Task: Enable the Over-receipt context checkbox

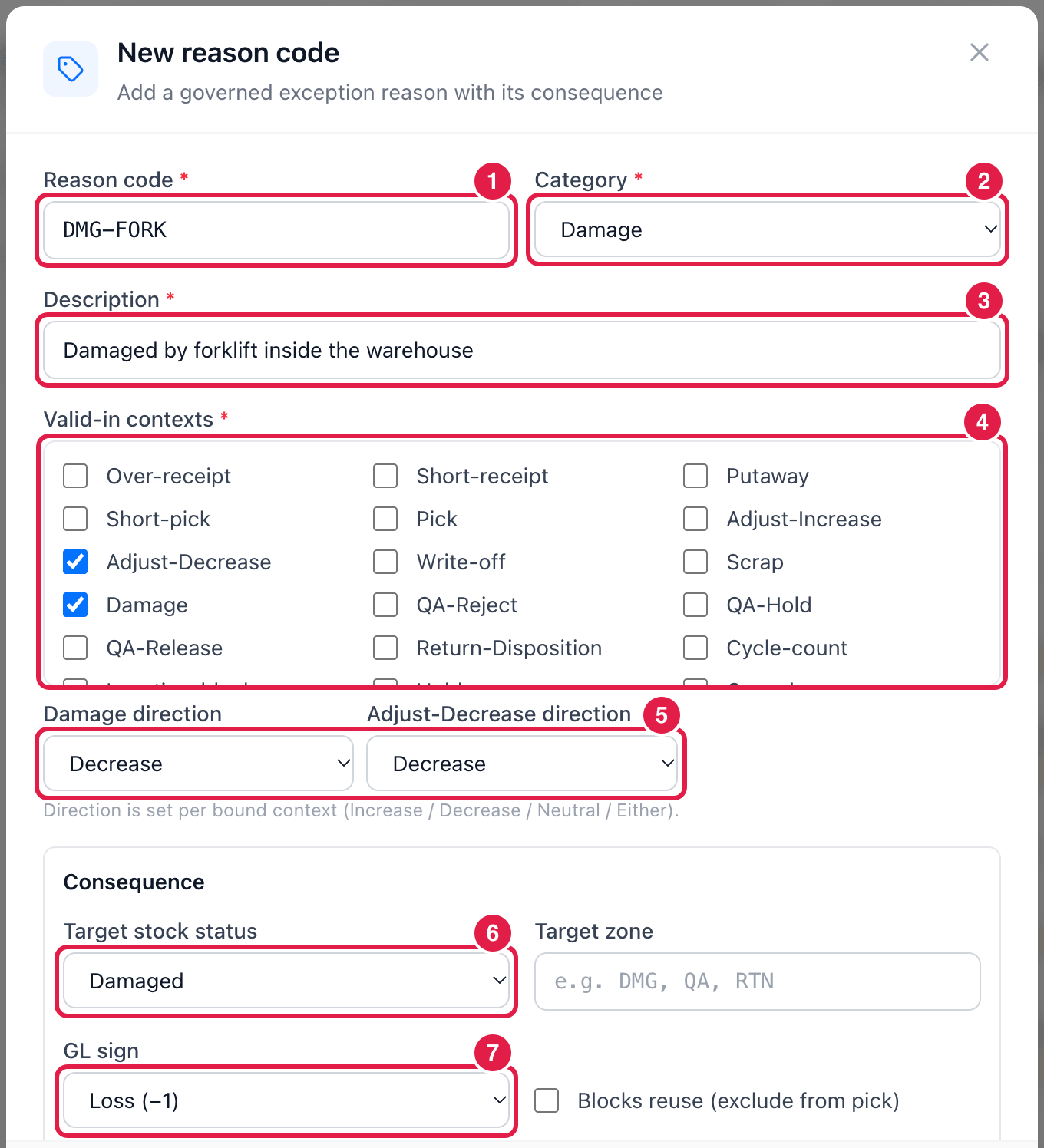Action: click(x=75, y=476)
